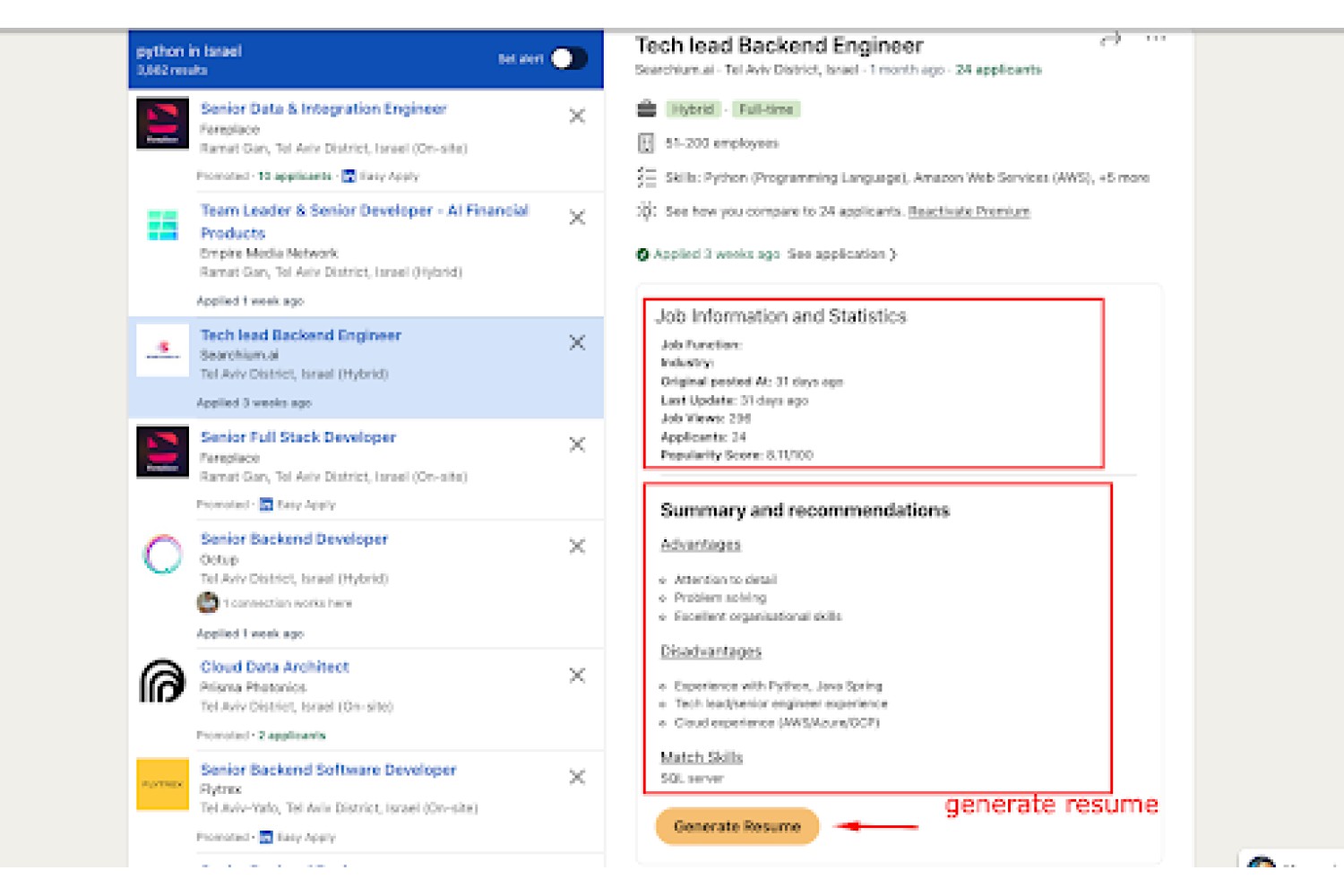Open Senior Data & Integration Engineer job
The width and height of the screenshot is (1344, 896).
[323, 108]
